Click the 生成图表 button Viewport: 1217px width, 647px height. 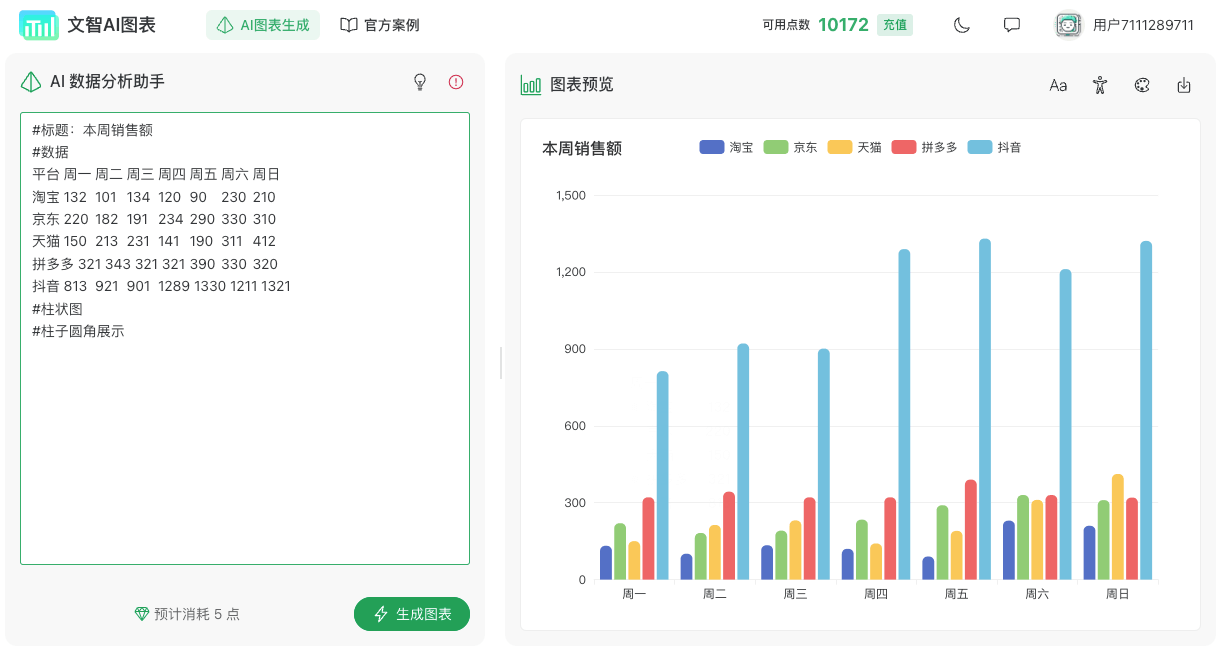[412, 614]
